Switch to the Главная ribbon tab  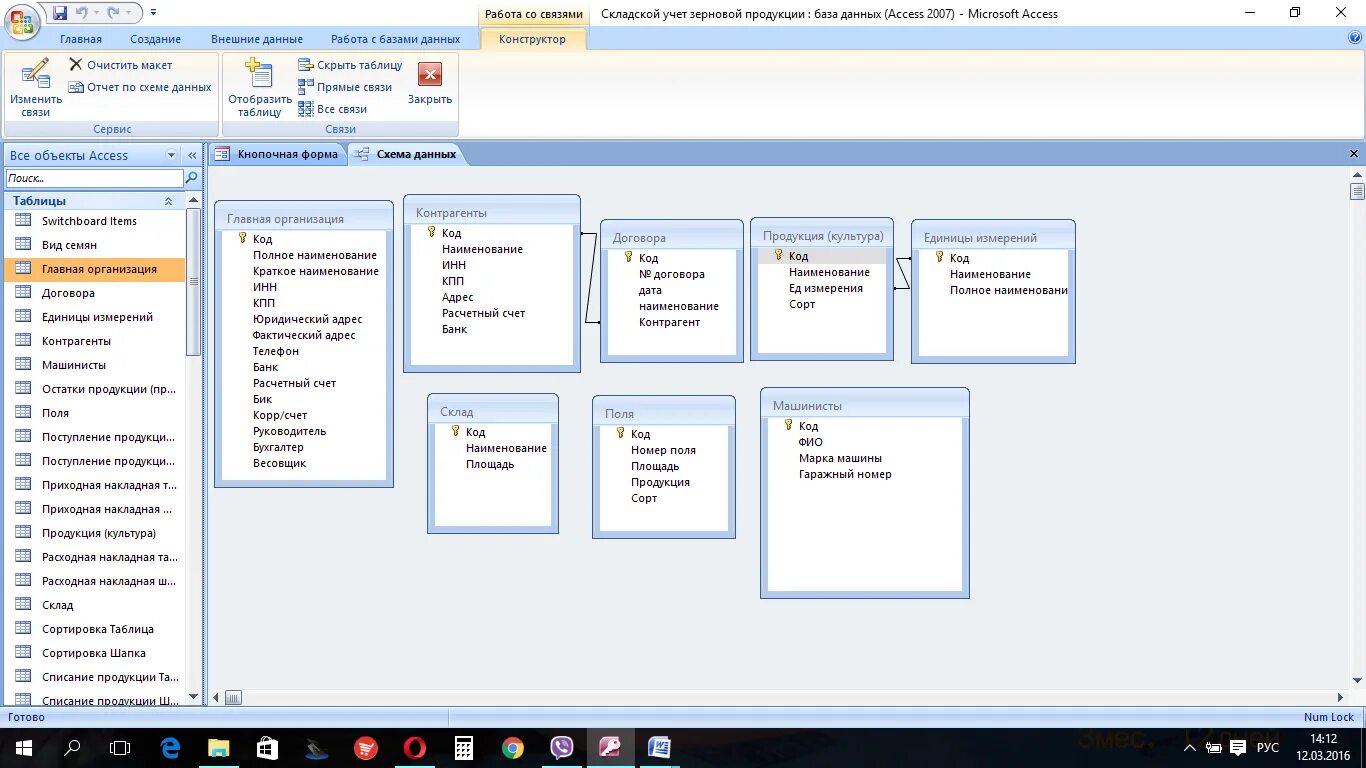(81, 39)
